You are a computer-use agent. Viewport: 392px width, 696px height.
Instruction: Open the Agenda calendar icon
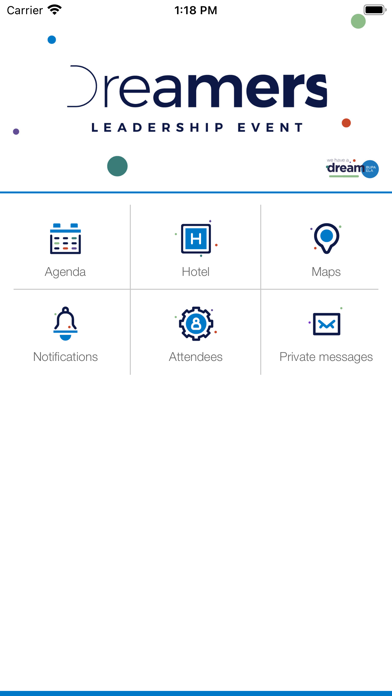point(65,238)
